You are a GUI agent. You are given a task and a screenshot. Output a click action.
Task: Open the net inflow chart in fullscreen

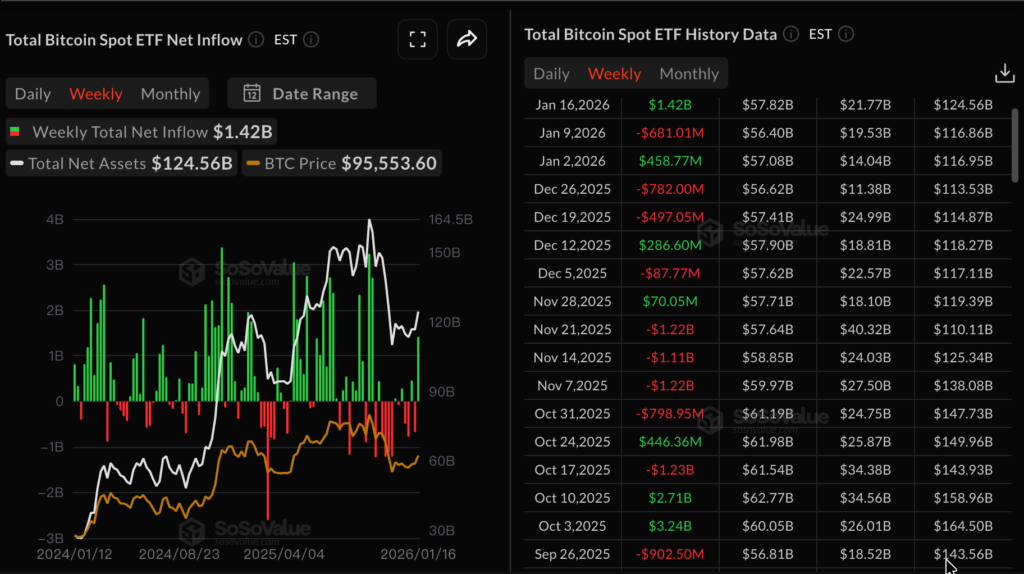point(418,40)
